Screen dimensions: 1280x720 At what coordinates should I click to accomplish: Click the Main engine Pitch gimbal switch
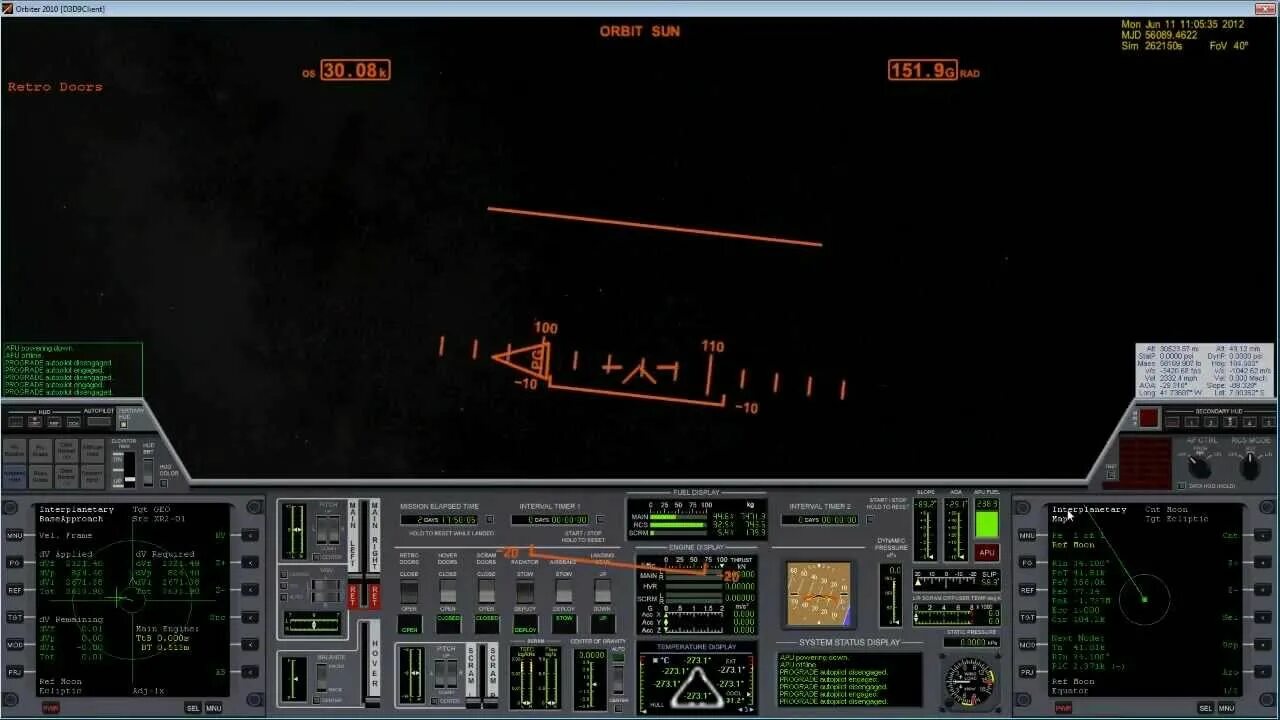point(328,530)
